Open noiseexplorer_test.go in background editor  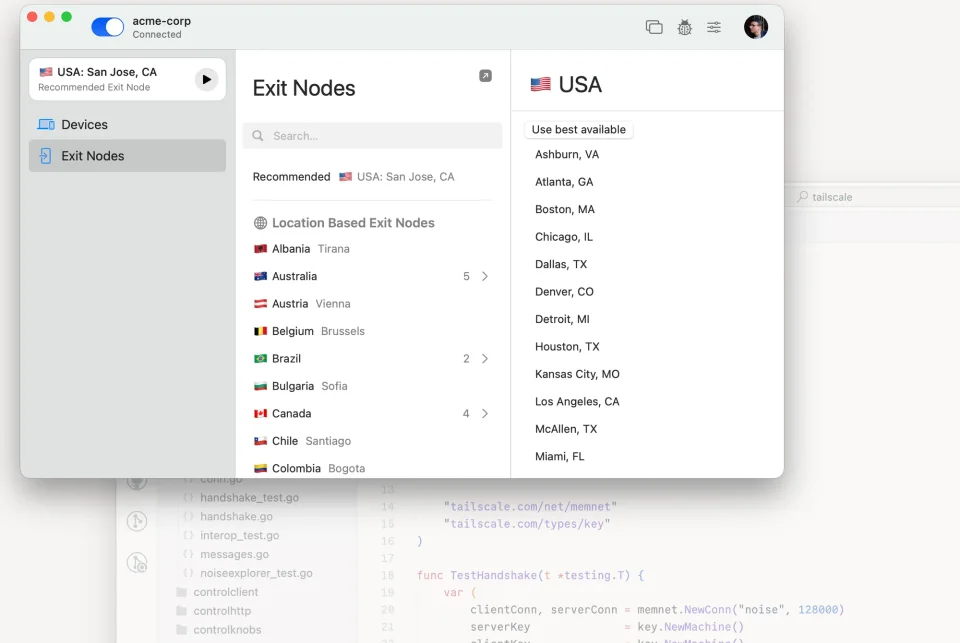coord(256,573)
